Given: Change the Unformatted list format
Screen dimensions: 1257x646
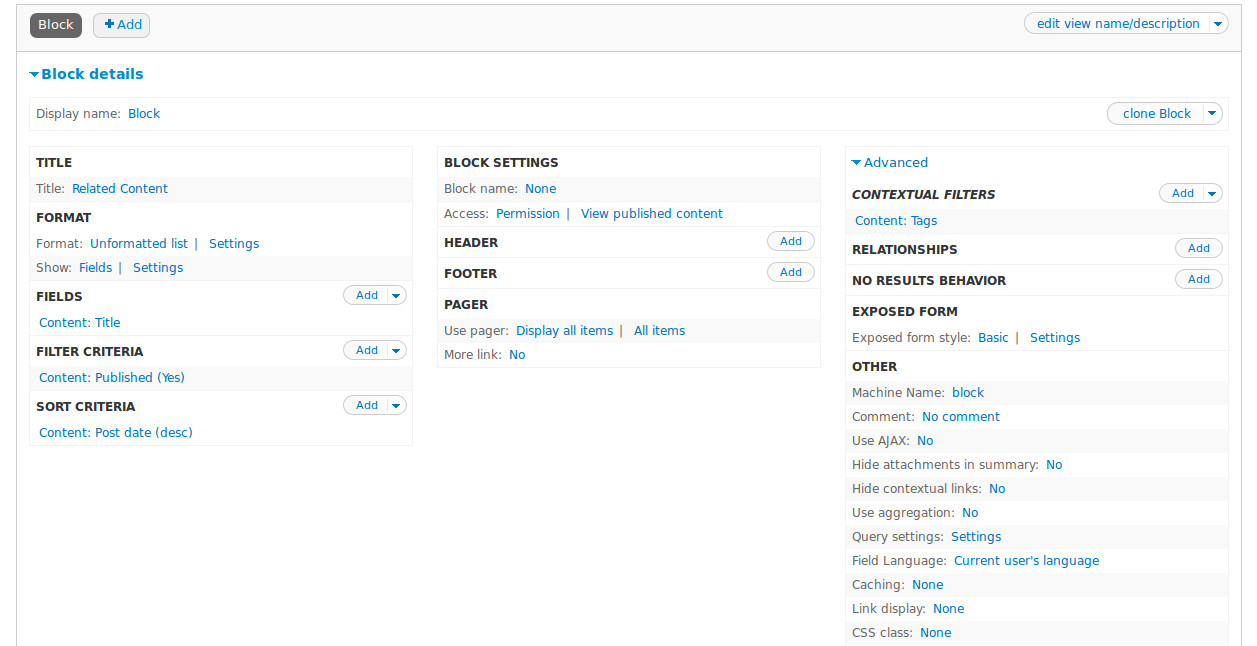Looking at the screenshot, I should [139, 243].
